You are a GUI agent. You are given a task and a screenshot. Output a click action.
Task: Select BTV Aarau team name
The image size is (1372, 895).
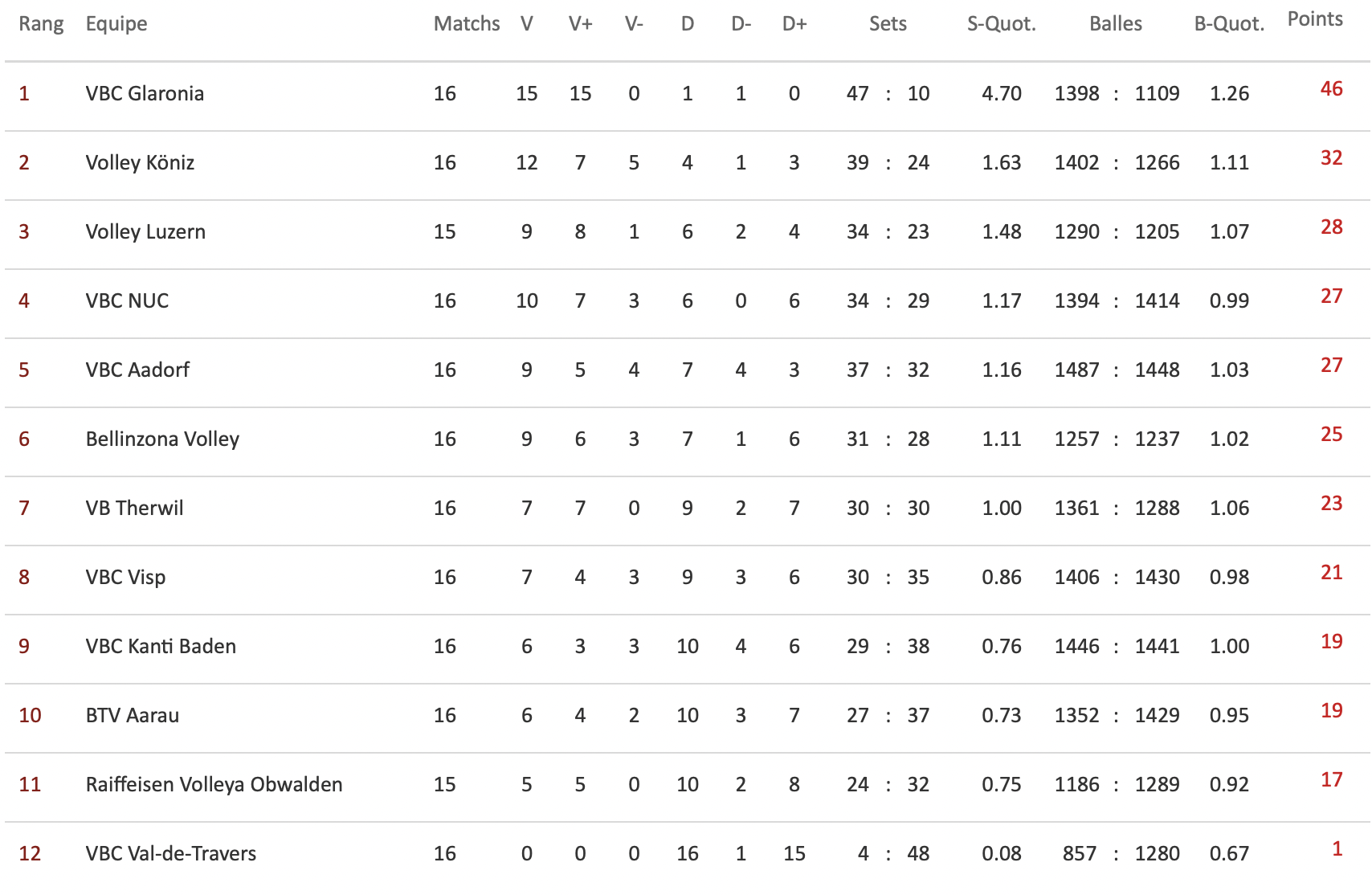pyautogui.click(x=133, y=715)
